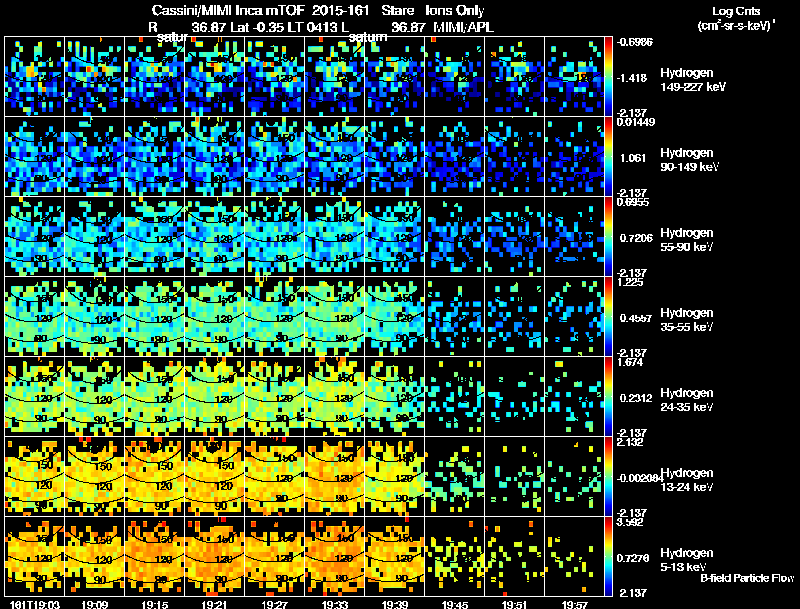This screenshot has width=800, height=609.
Task: Click the title text 'Cassini/MIMI Inca mTOF'
Action: pos(228,10)
